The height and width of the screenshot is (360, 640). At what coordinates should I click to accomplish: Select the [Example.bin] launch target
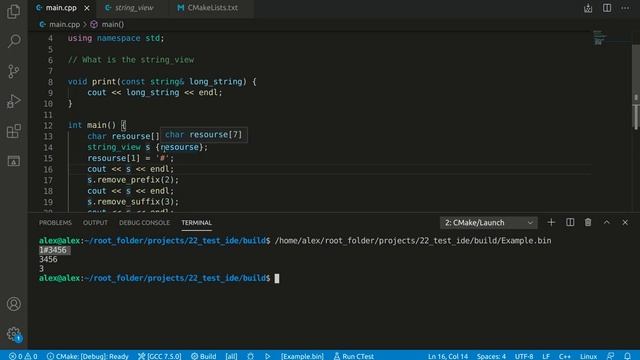(x=302, y=356)
